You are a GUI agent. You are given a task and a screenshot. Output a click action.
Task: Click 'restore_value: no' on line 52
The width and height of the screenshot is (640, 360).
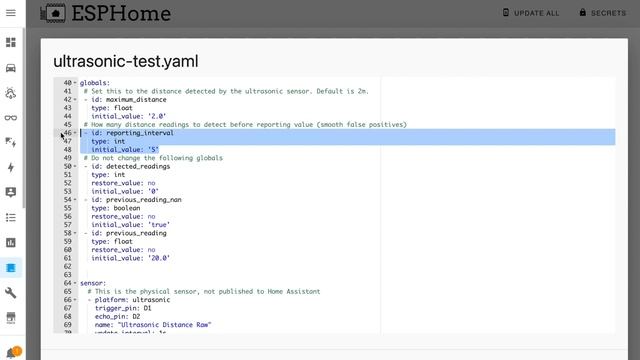123,183
